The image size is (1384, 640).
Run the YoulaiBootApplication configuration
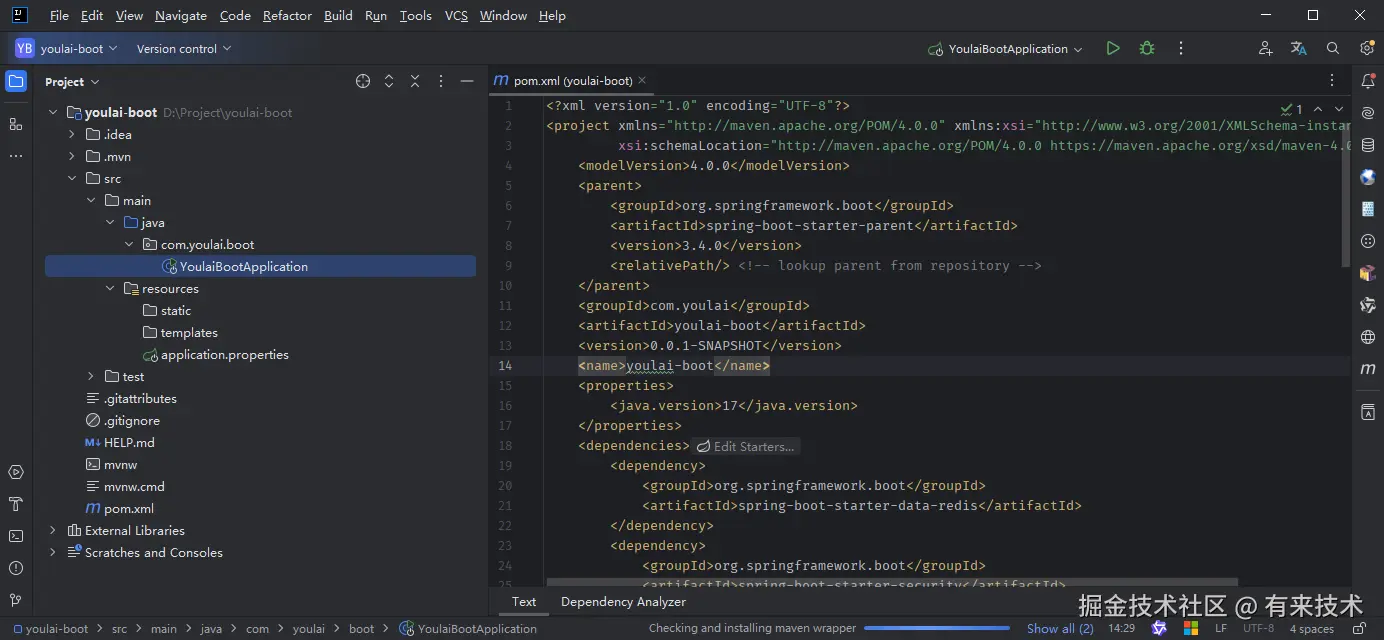[x=1112, y=49]
